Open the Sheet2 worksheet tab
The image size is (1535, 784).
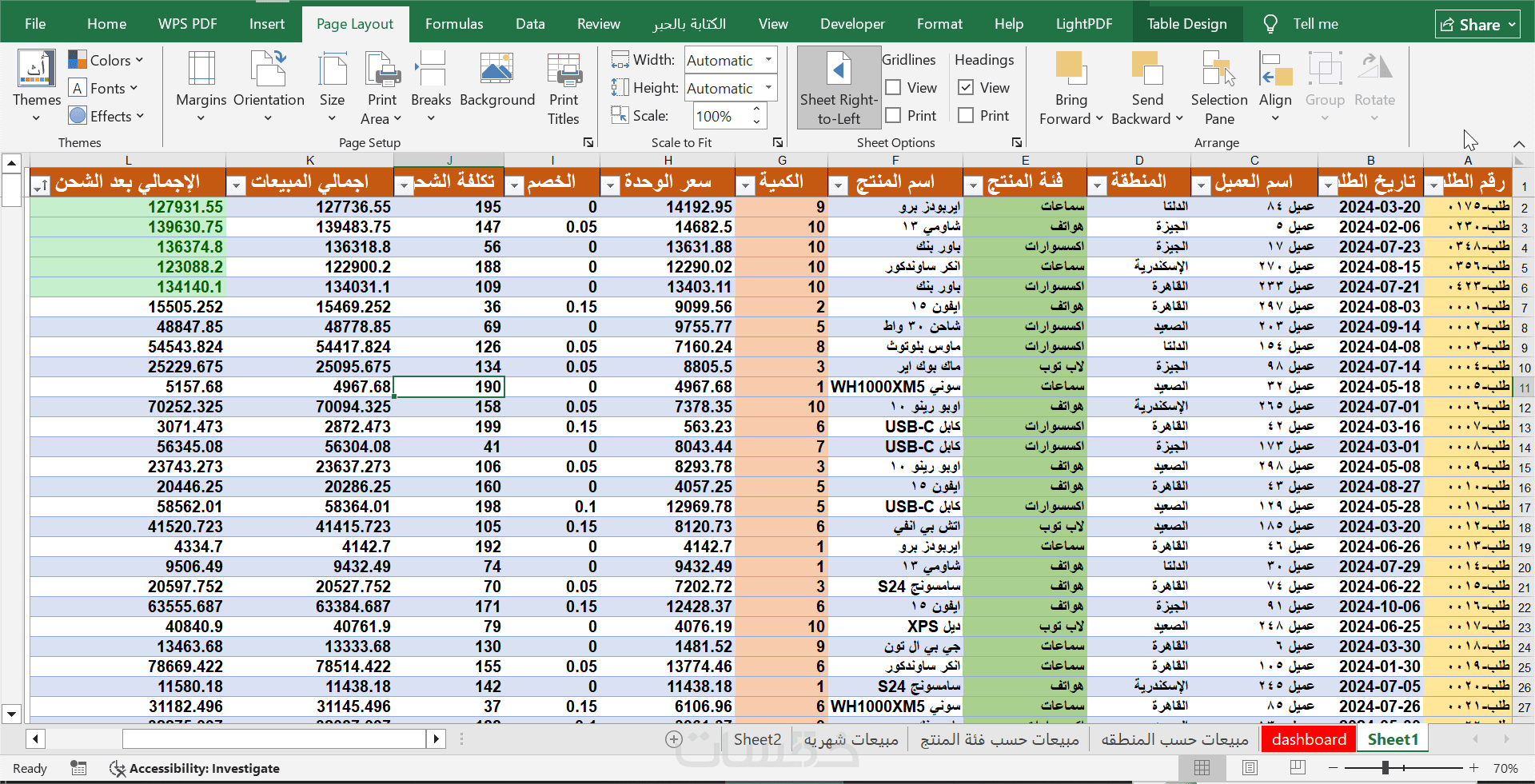[x=757, y=739]
